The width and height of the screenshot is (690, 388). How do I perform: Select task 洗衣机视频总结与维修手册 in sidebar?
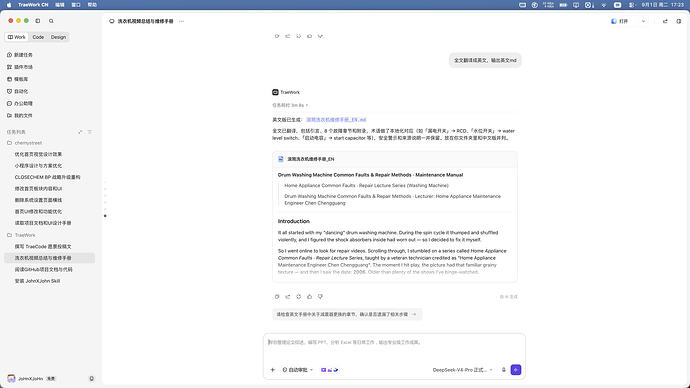coord(49,258)
